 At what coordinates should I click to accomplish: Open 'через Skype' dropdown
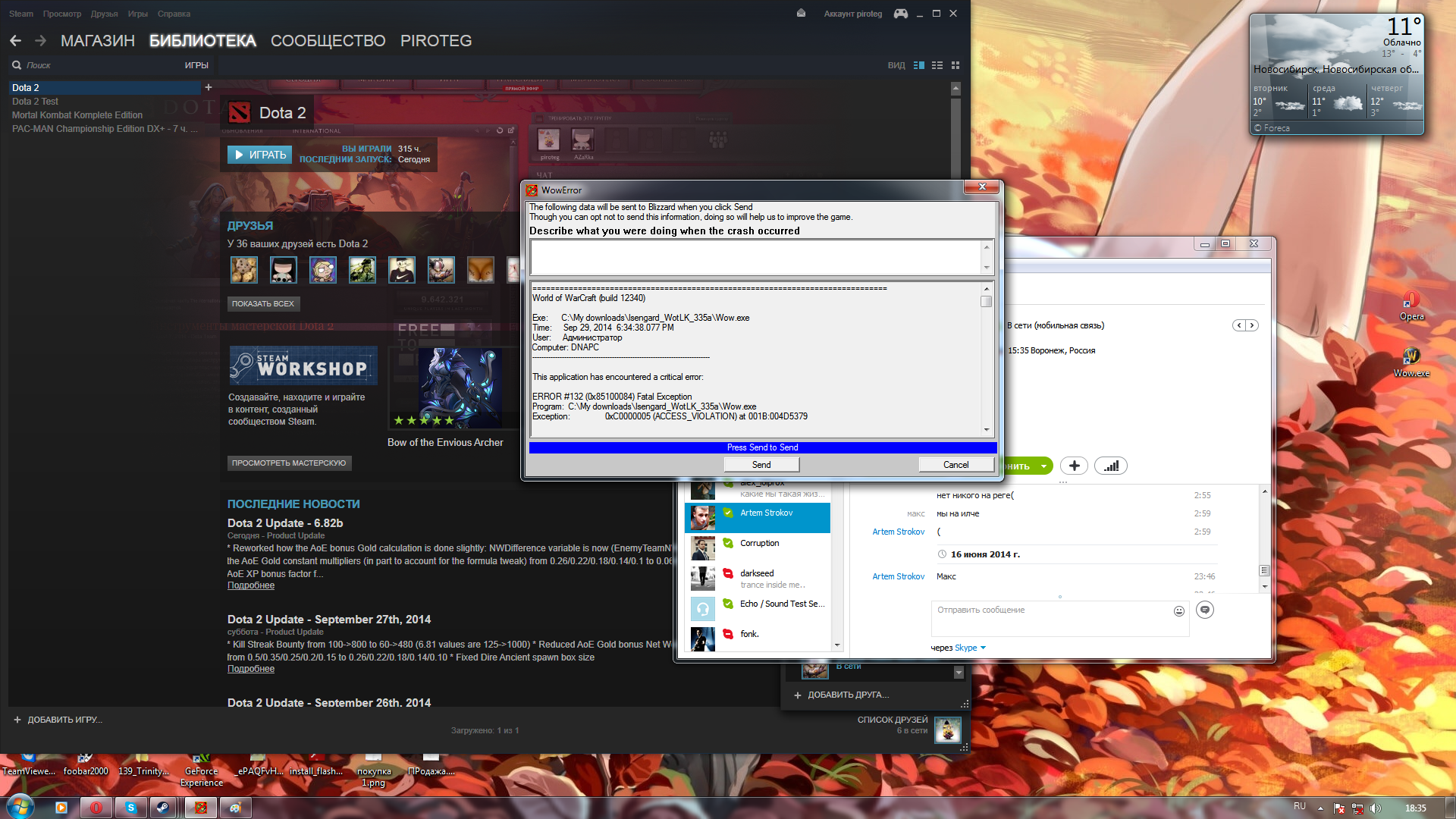pyautogui.click(x=959, y=648)
